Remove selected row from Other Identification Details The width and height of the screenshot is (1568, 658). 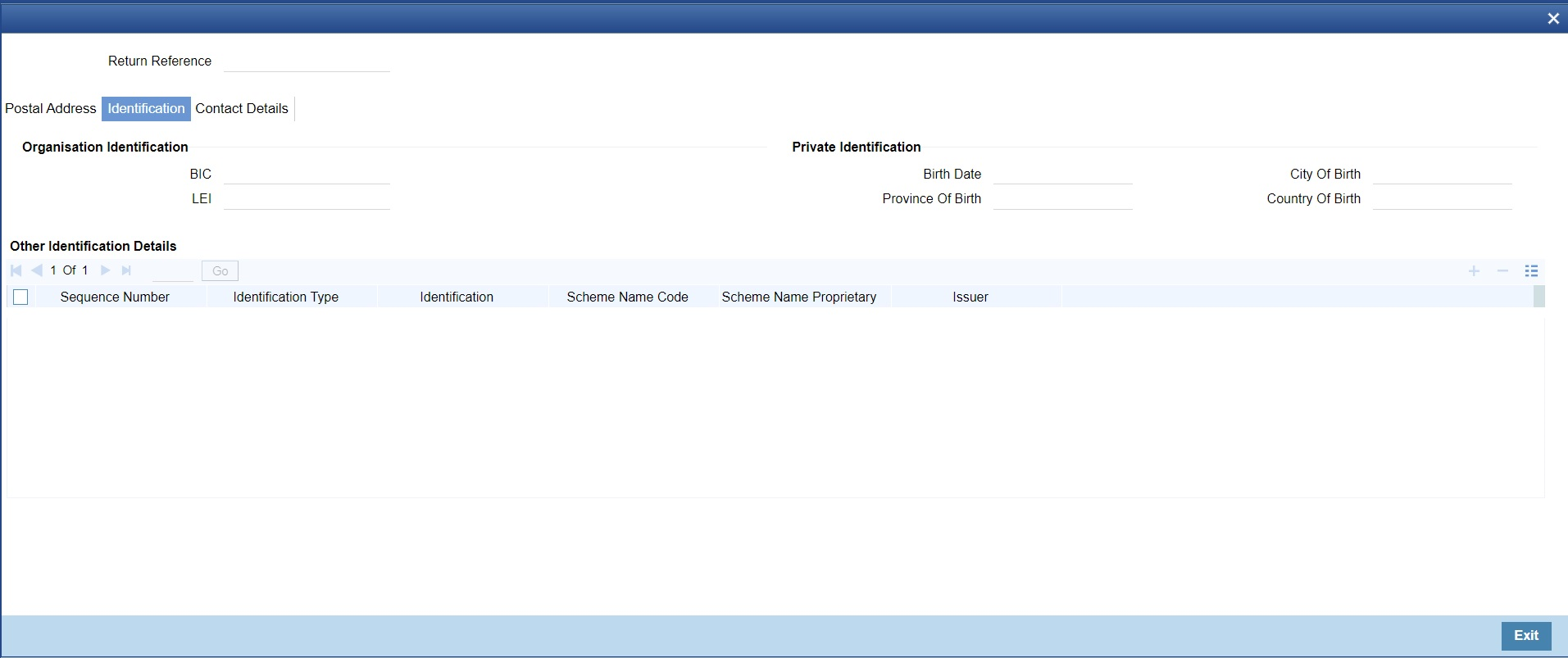tap(1502, 270)
